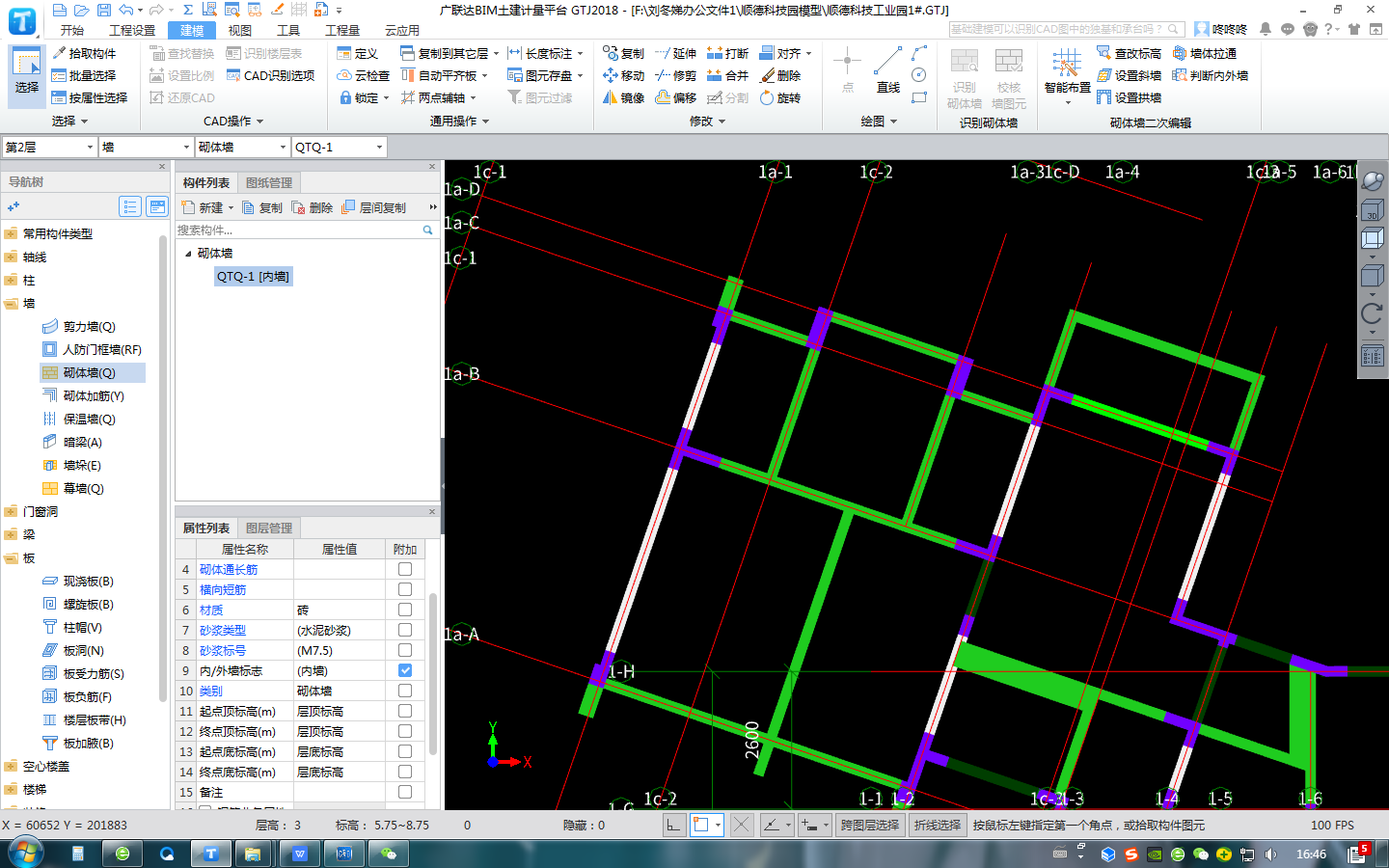Click the 层间复制 button
The width and height of the screenshot is (1389, 868).
click(373, 207)
